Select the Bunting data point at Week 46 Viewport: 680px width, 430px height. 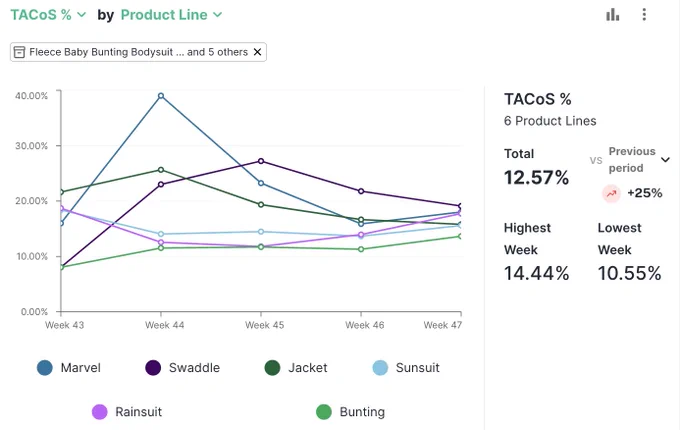[x=361, y=249]
